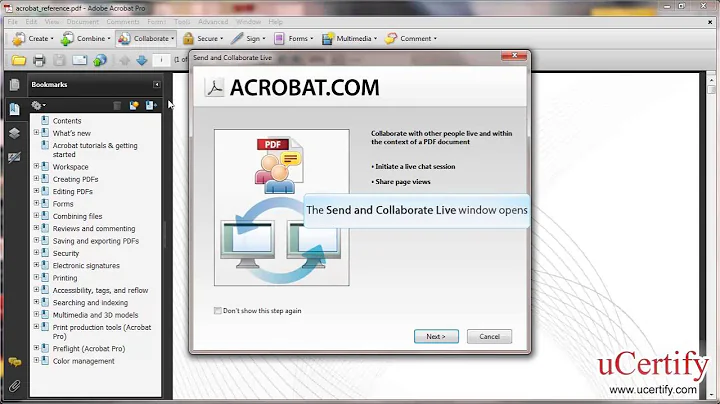Open the Combine files toolbar button
Viewport: 720px width, 404px height.
(86, 39)
